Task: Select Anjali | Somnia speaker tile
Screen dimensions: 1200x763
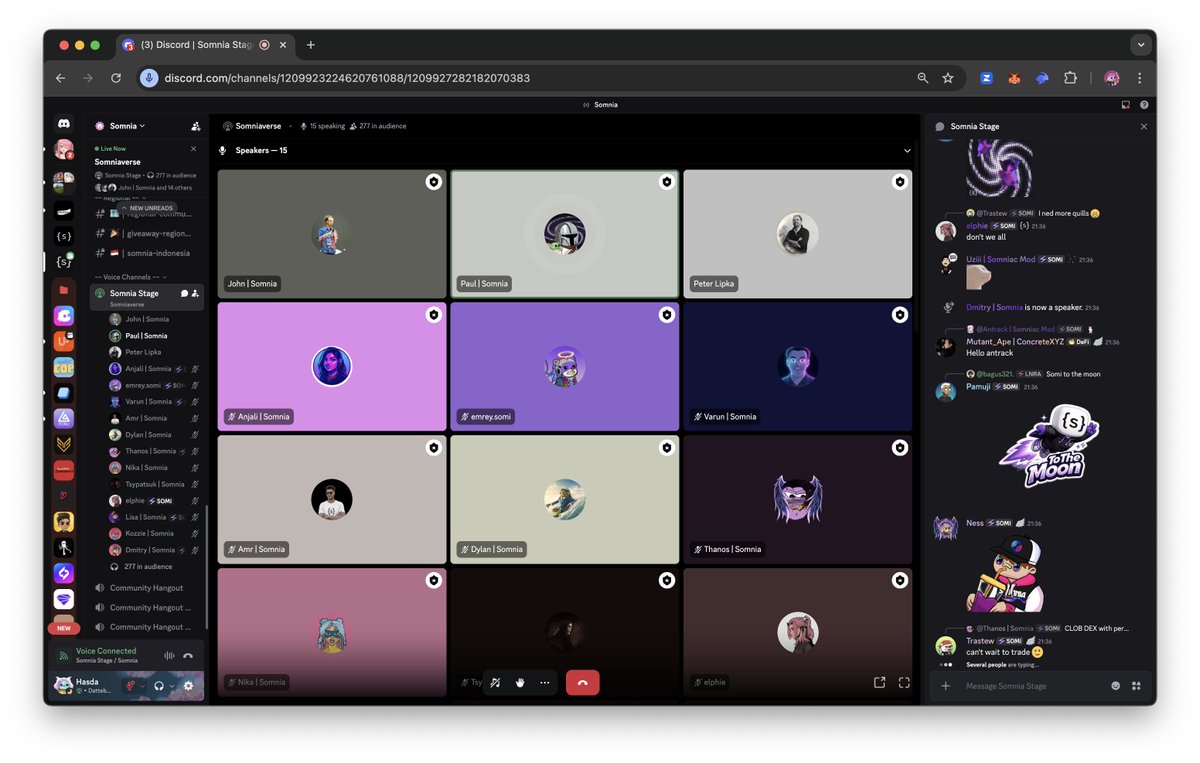Action: 332,367
